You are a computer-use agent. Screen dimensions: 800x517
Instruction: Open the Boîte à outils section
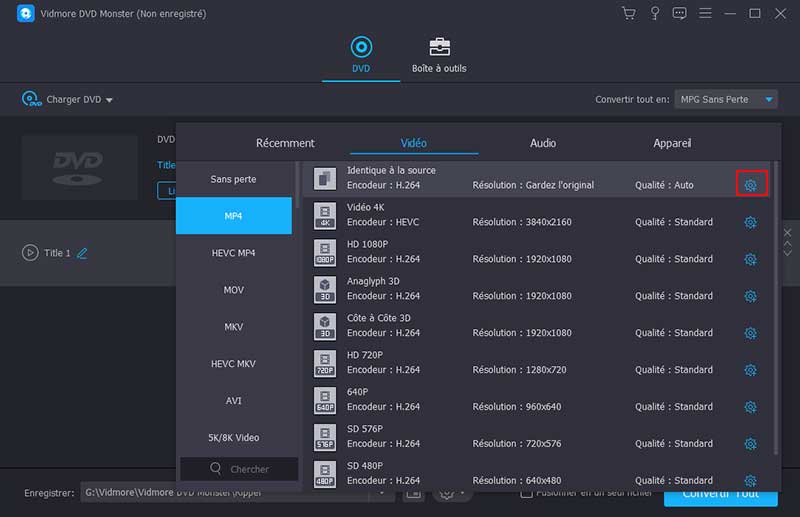(x=439, y=55)
